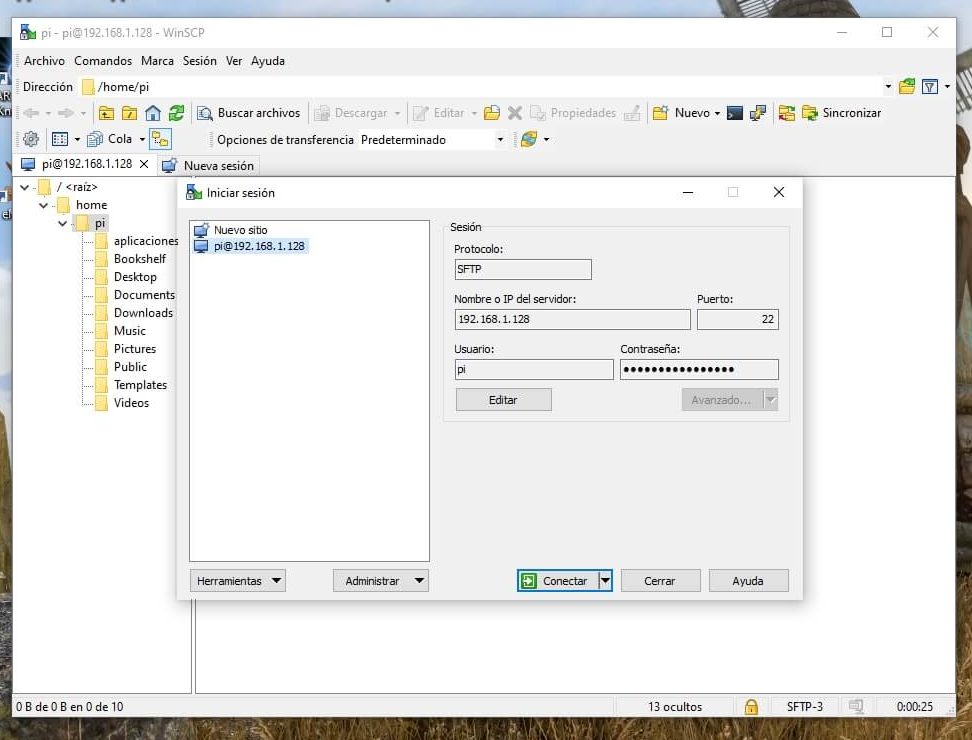The width and height of the screenshot is (972, 740).
Task: Click the 13 ocultos status entry
Action: pos(675,707)
